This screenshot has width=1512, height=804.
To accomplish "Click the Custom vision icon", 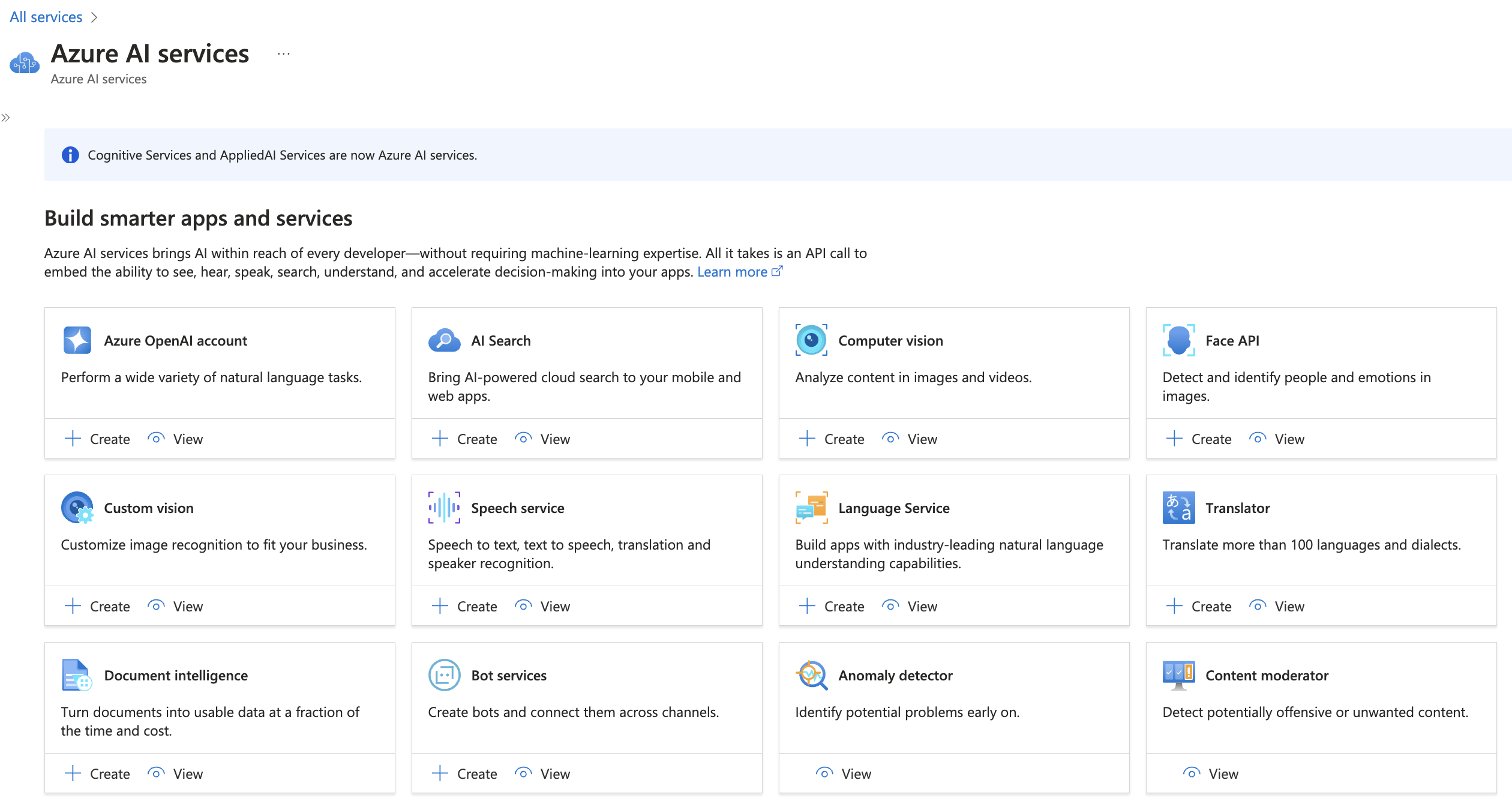I will tap(77, 508).
